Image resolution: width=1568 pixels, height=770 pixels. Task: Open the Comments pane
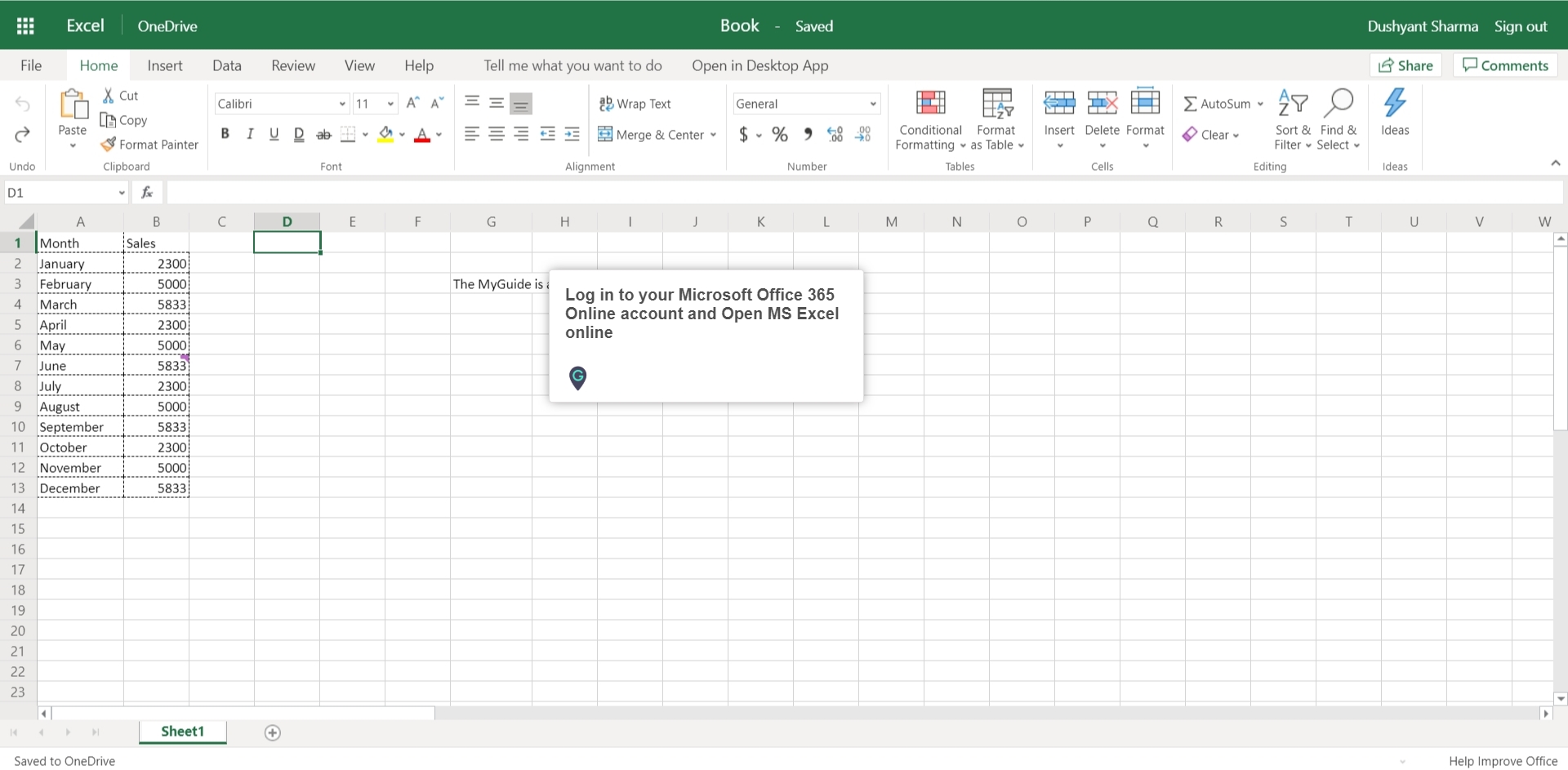1505,65
